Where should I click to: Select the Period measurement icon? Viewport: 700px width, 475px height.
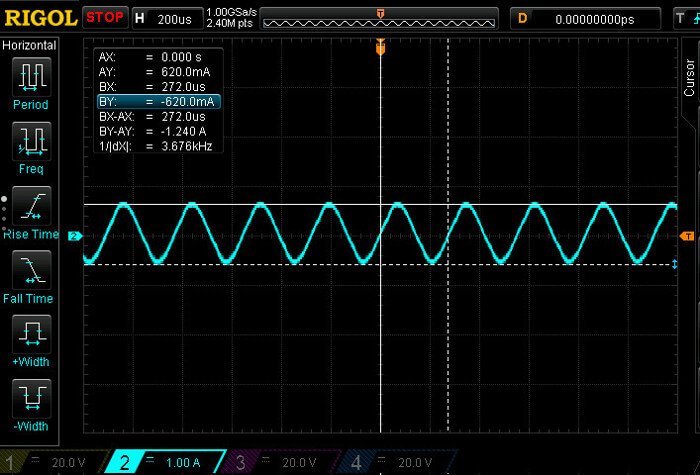(x=31, y=77)
